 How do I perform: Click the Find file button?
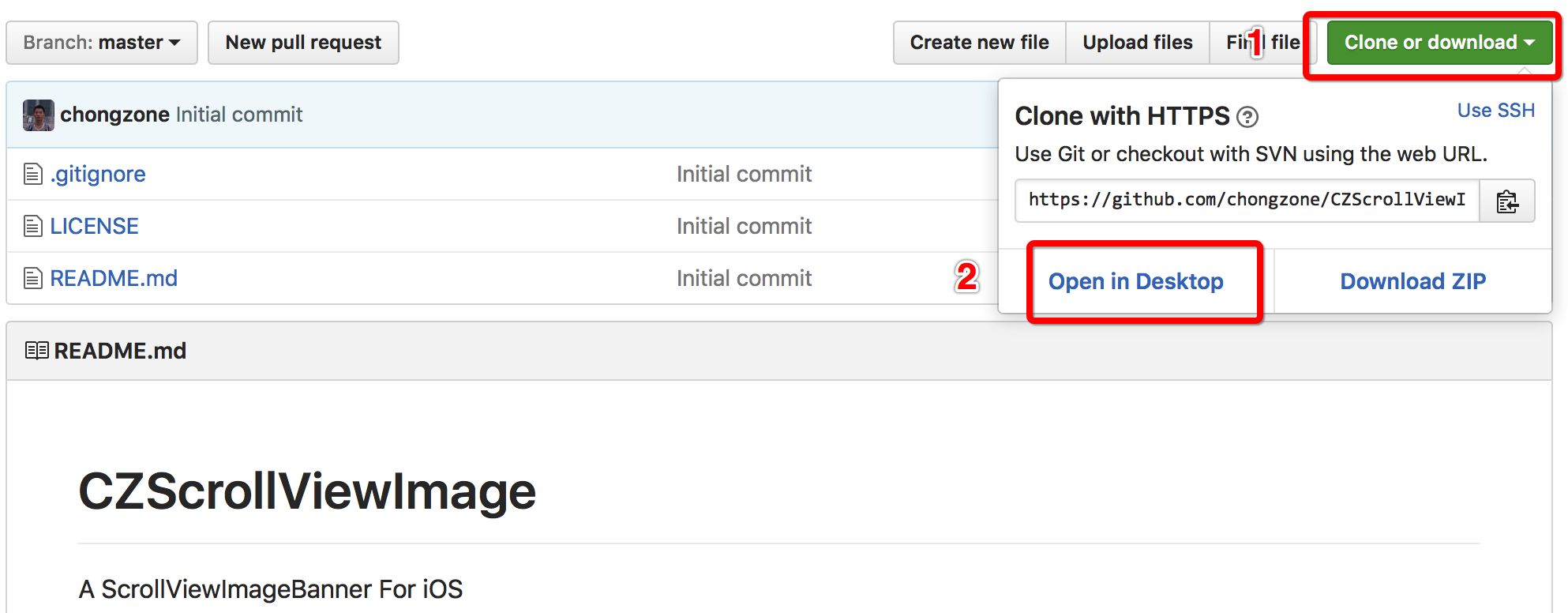(1262, 43)
